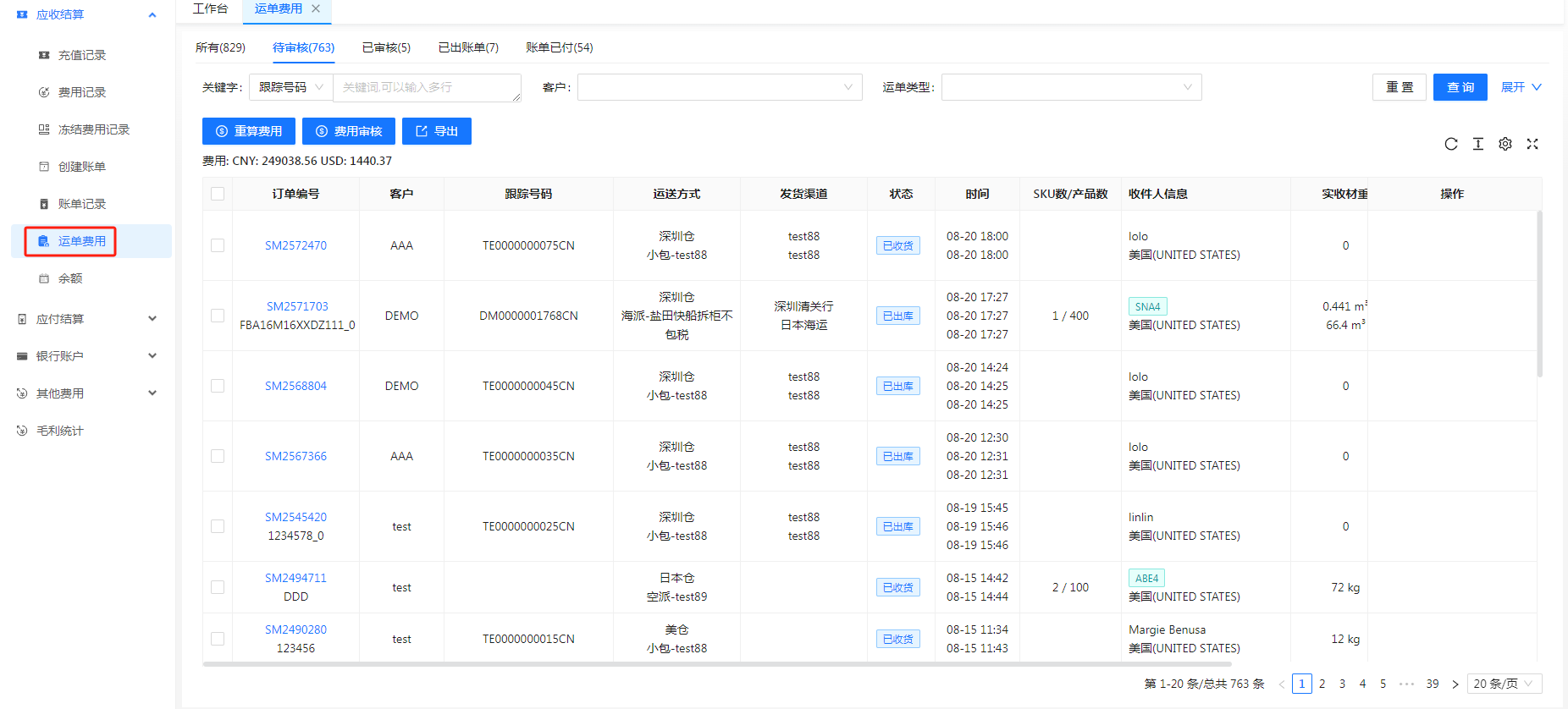Expand the 银行账户 menu group
Image resolution: width=1568 pixels, height=709 pixels.
click(152, 356)
